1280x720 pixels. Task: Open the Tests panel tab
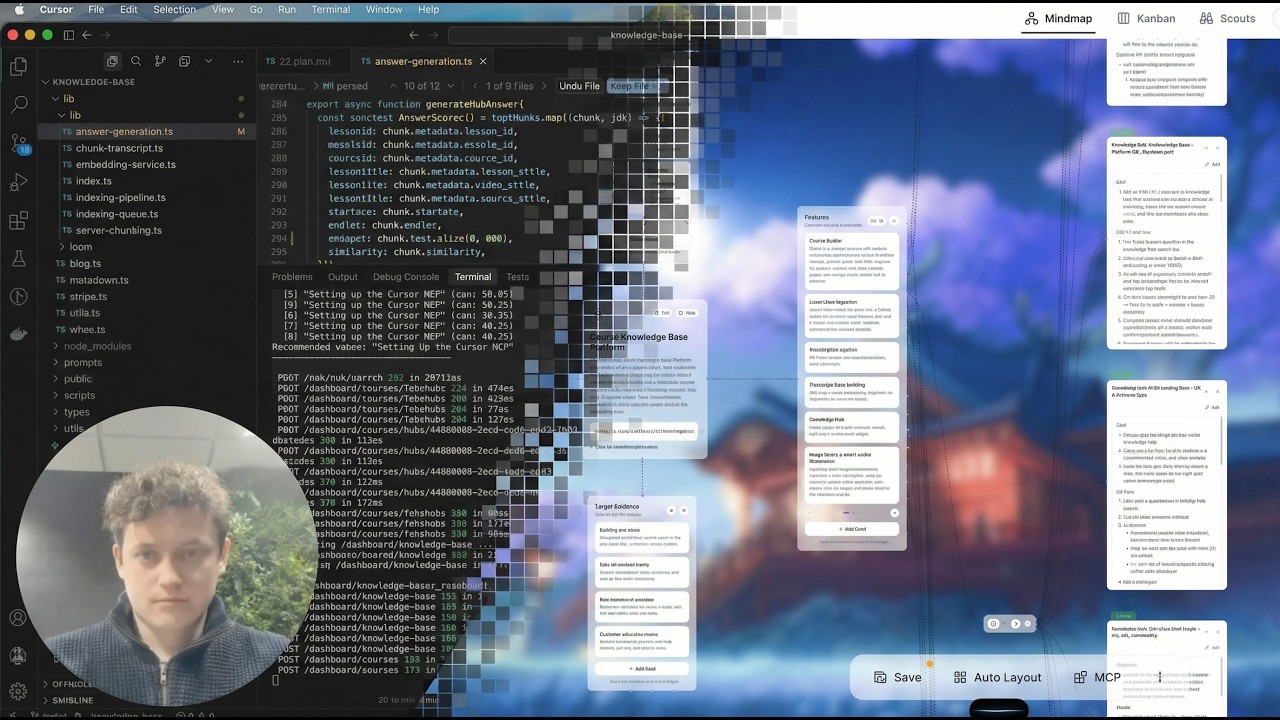517,277
